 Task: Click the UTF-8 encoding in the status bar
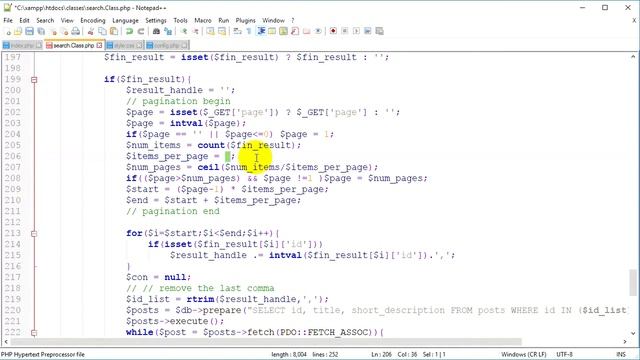point(564,354)
